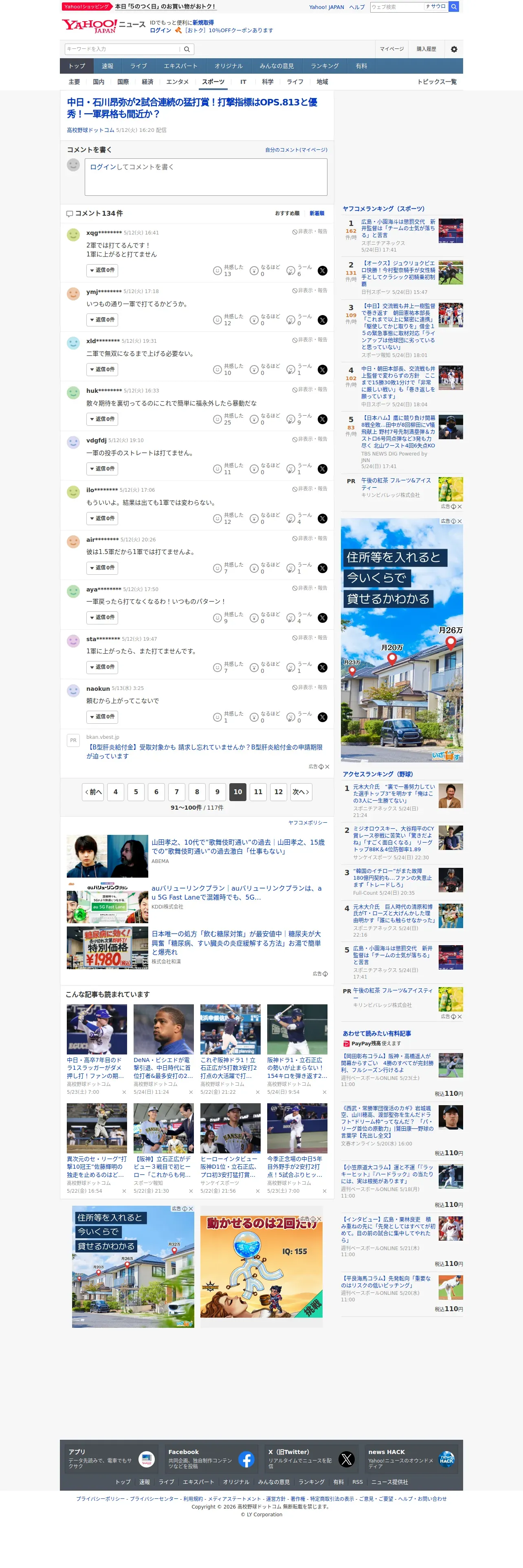The image size is (523, 1568).
Task: Expand 返信0件 under xld's comment
Action: click(x=102, y=370)
